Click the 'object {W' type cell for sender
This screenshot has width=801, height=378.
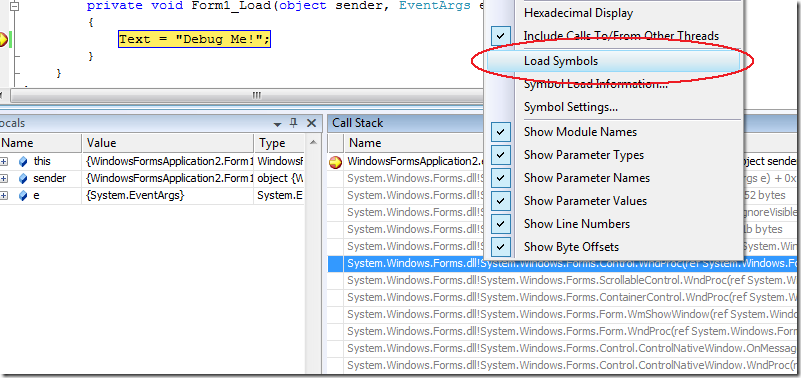[x=279, y=178]
